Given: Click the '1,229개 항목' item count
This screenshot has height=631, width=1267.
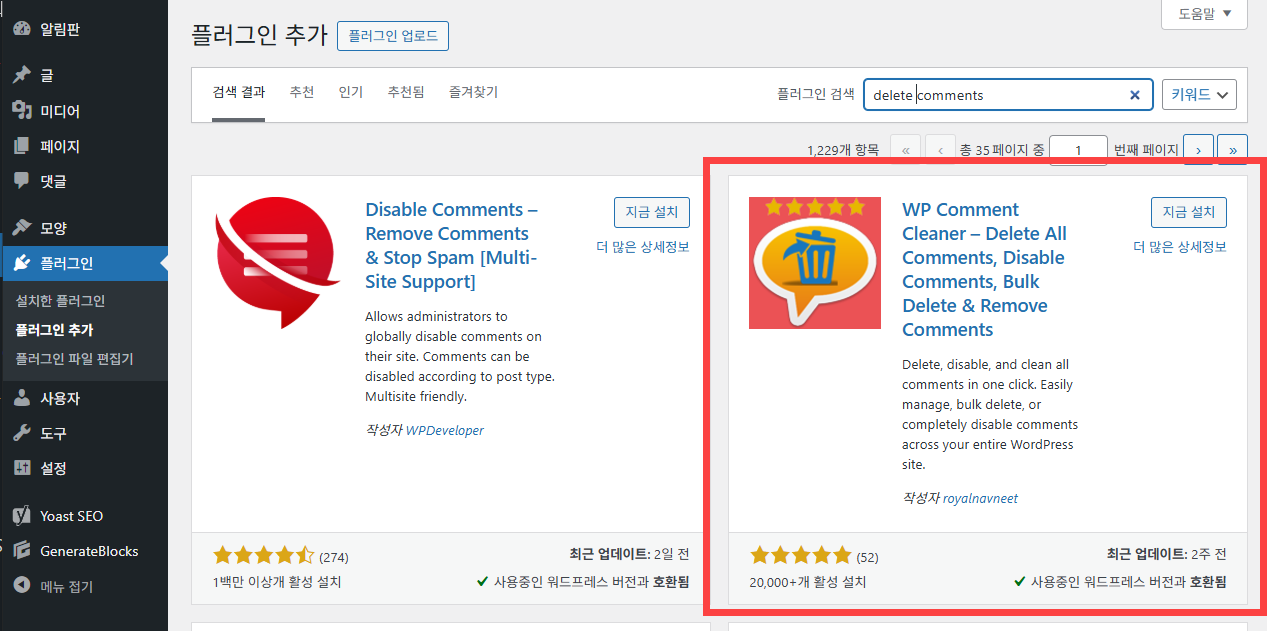Looking at the screenshot, I should click(842, 150).
